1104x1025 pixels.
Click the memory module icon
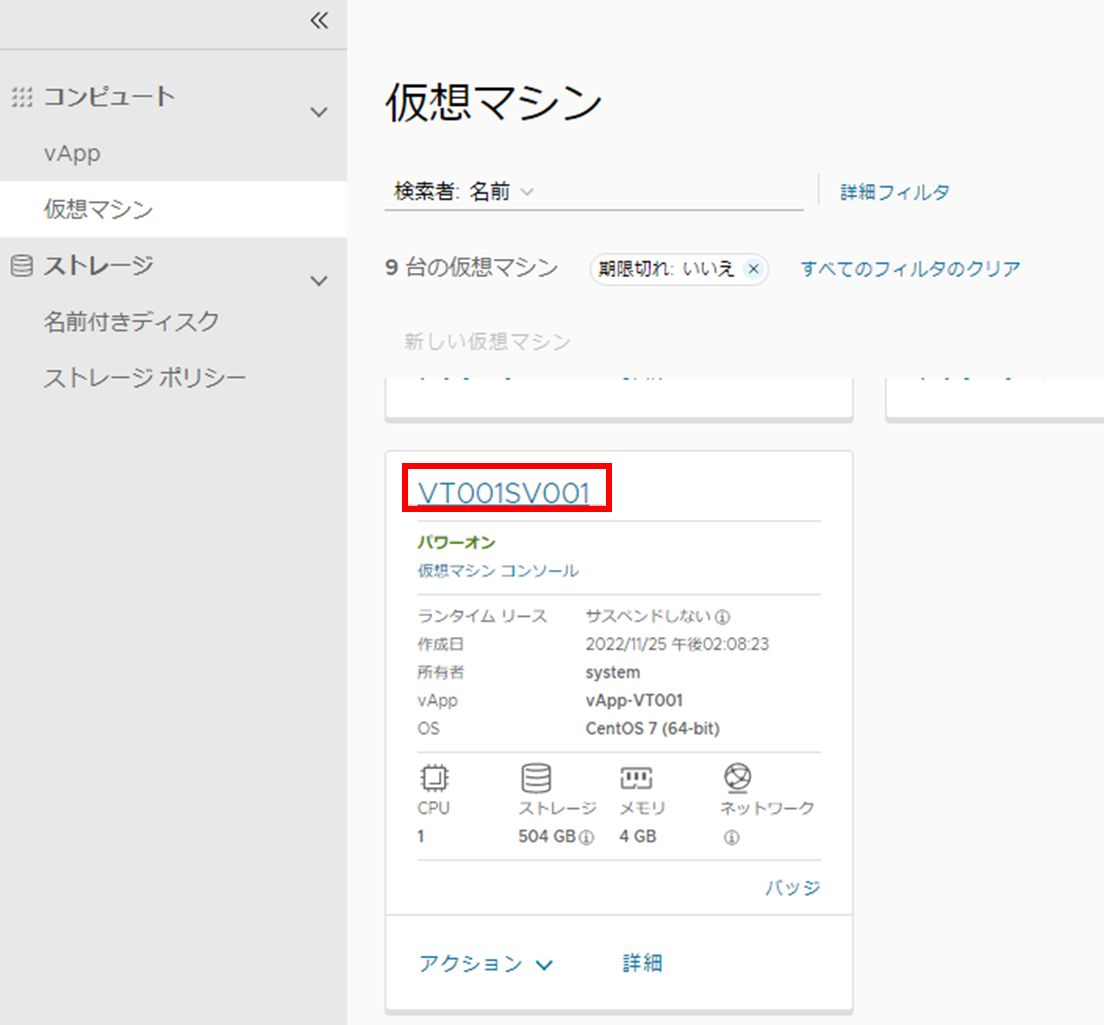[636, 778]
